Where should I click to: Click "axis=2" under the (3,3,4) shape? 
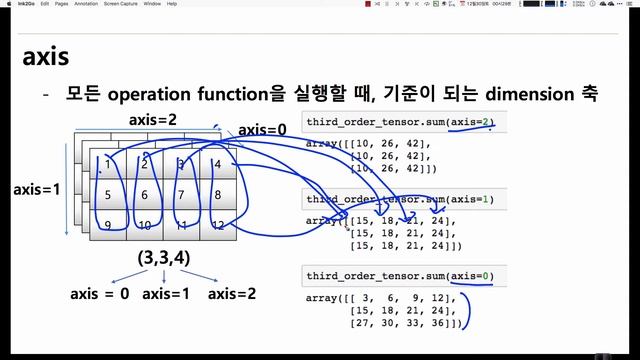click(x=232, y=293)
